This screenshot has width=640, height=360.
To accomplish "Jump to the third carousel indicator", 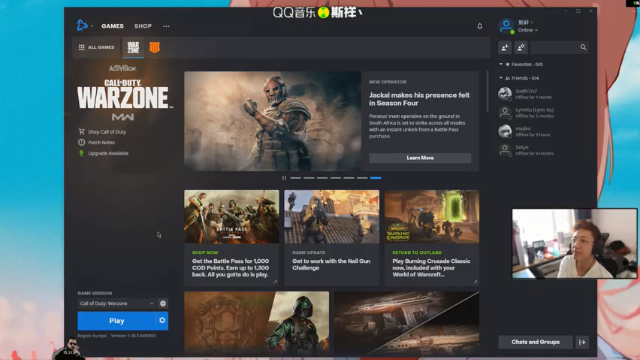I will (322, 178).
